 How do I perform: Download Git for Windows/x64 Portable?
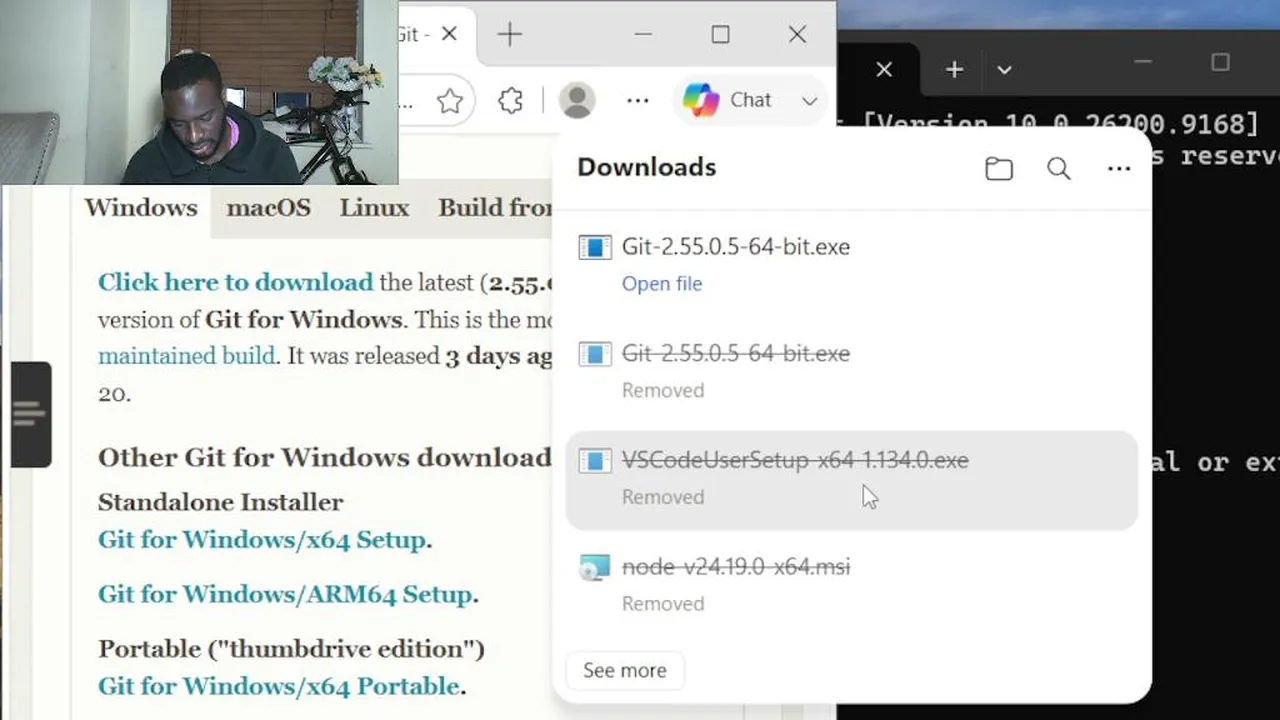tap(279, 686)
